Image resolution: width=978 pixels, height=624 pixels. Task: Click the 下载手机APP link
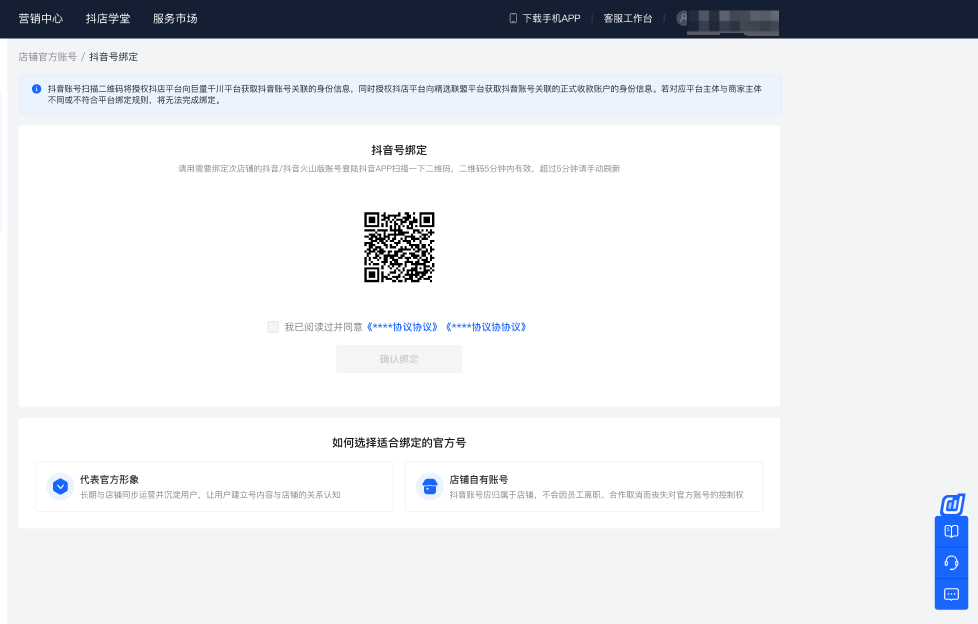(x=551, y=19)
